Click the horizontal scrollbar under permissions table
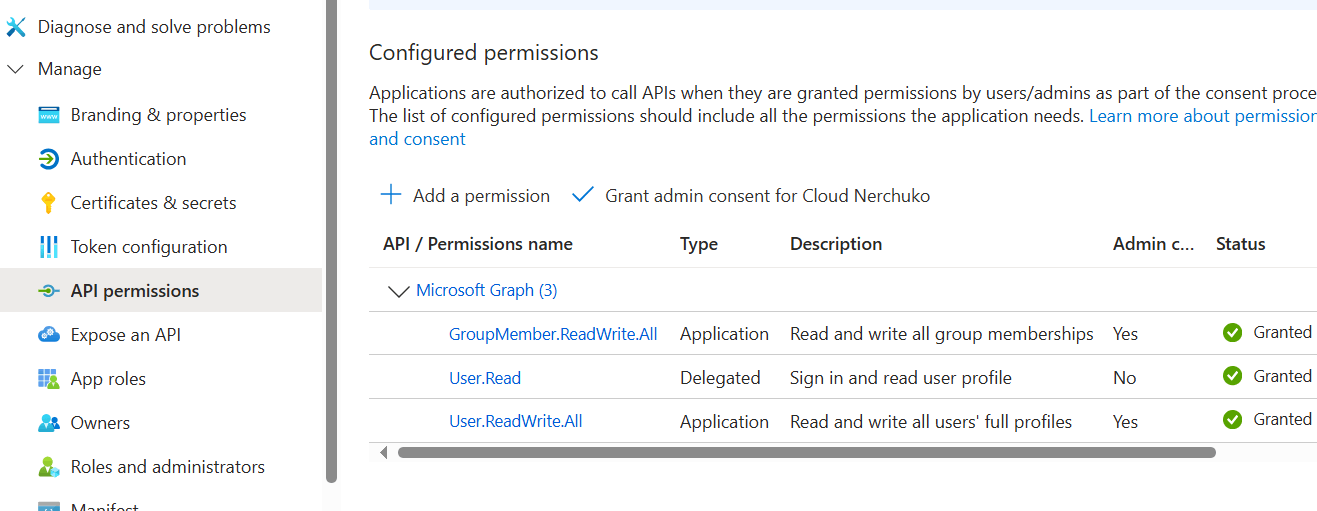This screenshot has height=511, width=1317. point(806,453)
